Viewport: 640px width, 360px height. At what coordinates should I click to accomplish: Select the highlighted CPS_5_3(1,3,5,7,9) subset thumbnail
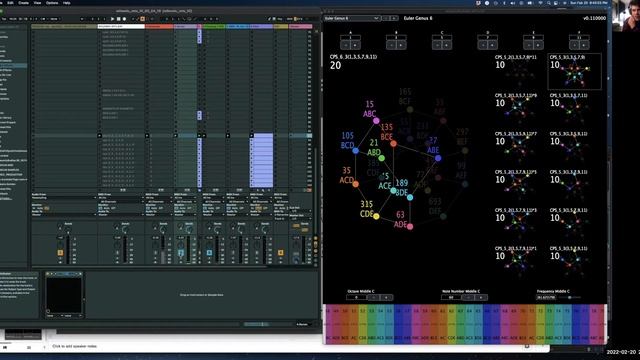tap(574, 71)
